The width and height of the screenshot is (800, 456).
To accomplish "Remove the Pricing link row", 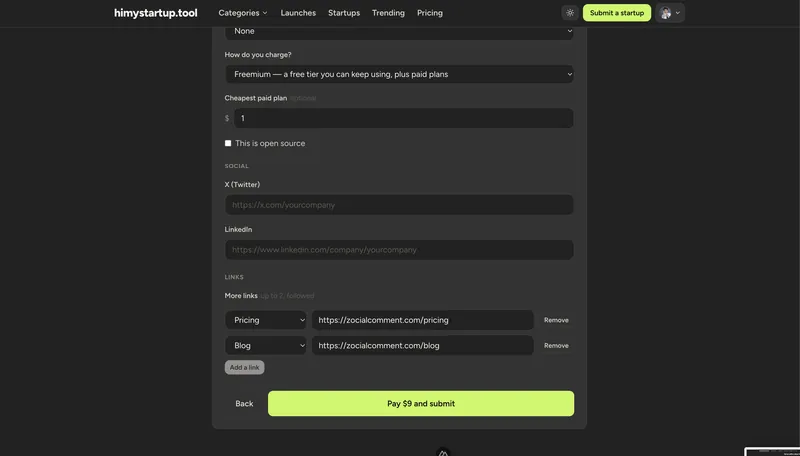I will [556, 320].
